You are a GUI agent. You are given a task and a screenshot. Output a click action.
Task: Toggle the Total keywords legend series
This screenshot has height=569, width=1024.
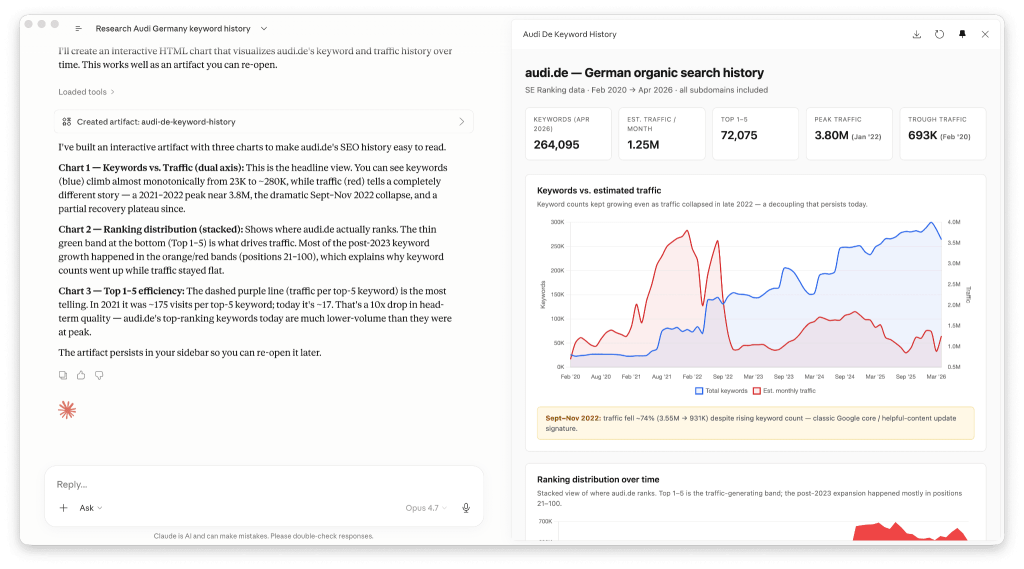tap(721, 391)
